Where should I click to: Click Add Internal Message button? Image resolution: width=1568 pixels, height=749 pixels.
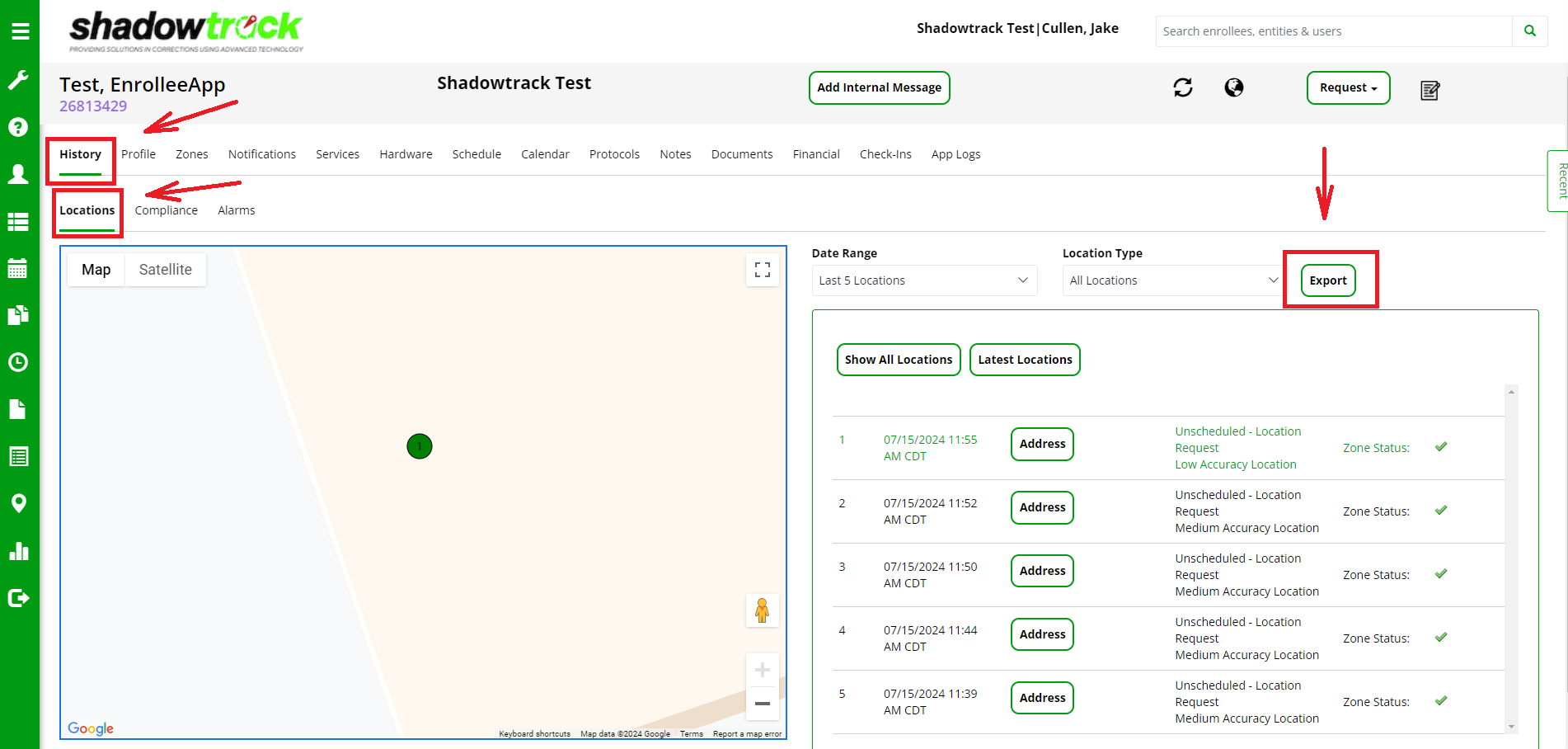point(879,87)
